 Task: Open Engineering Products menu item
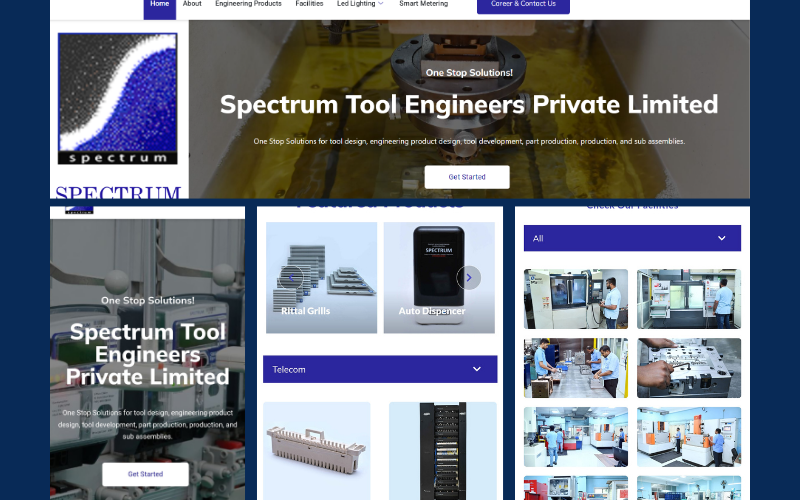point(248,4)
